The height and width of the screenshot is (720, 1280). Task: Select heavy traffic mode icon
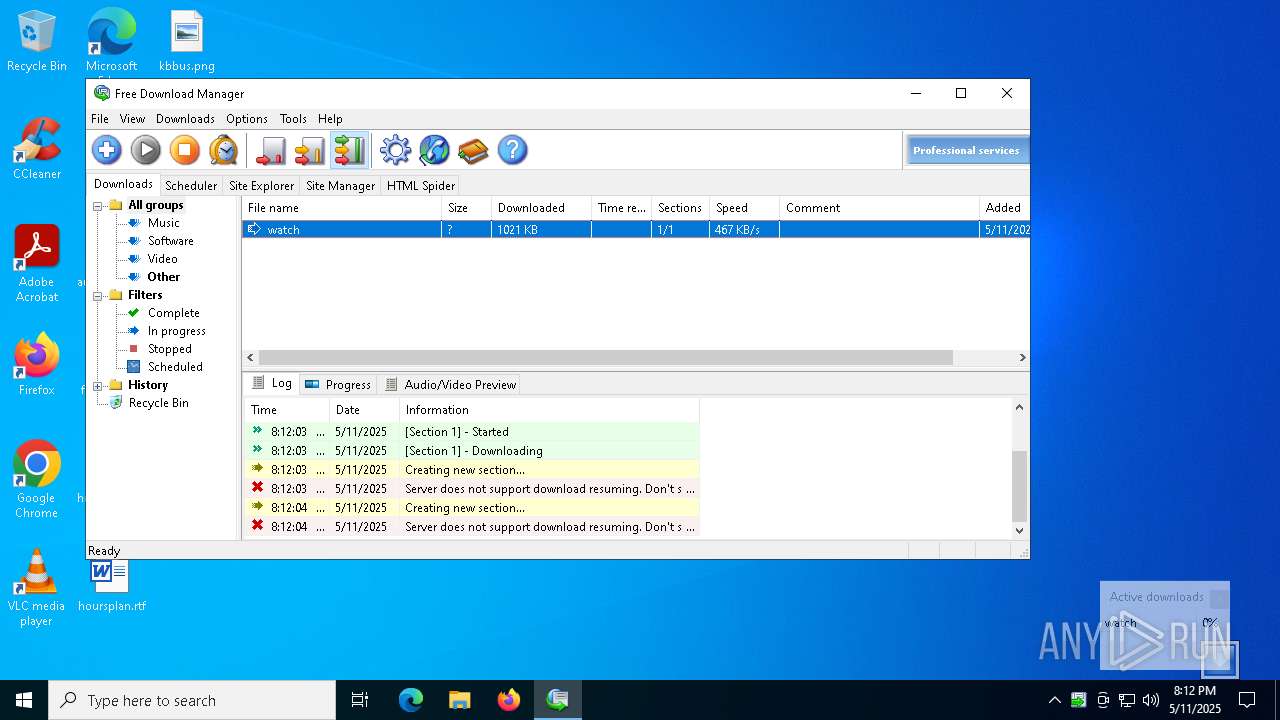(349, 150)
